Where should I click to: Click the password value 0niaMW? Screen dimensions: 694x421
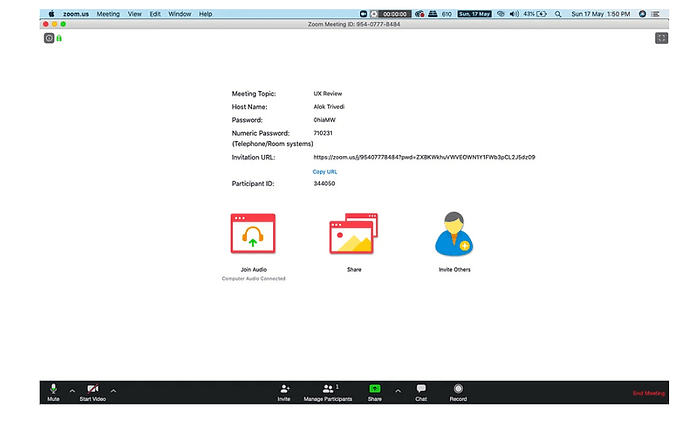[x=324, y=120]
